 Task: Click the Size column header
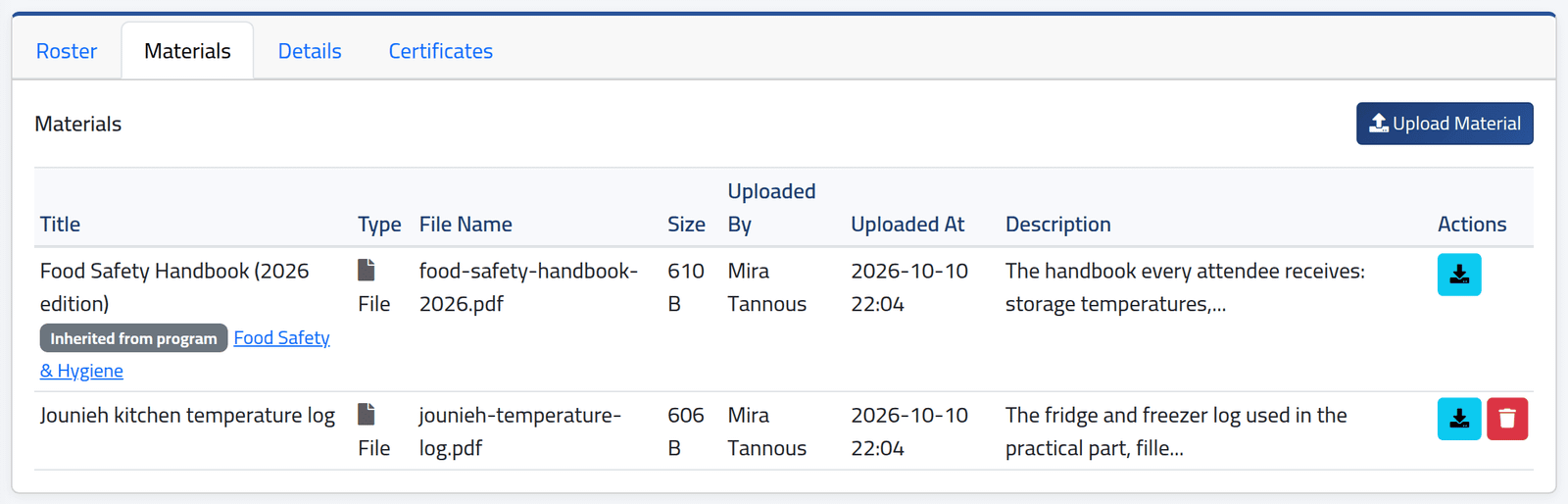(686, 225)
